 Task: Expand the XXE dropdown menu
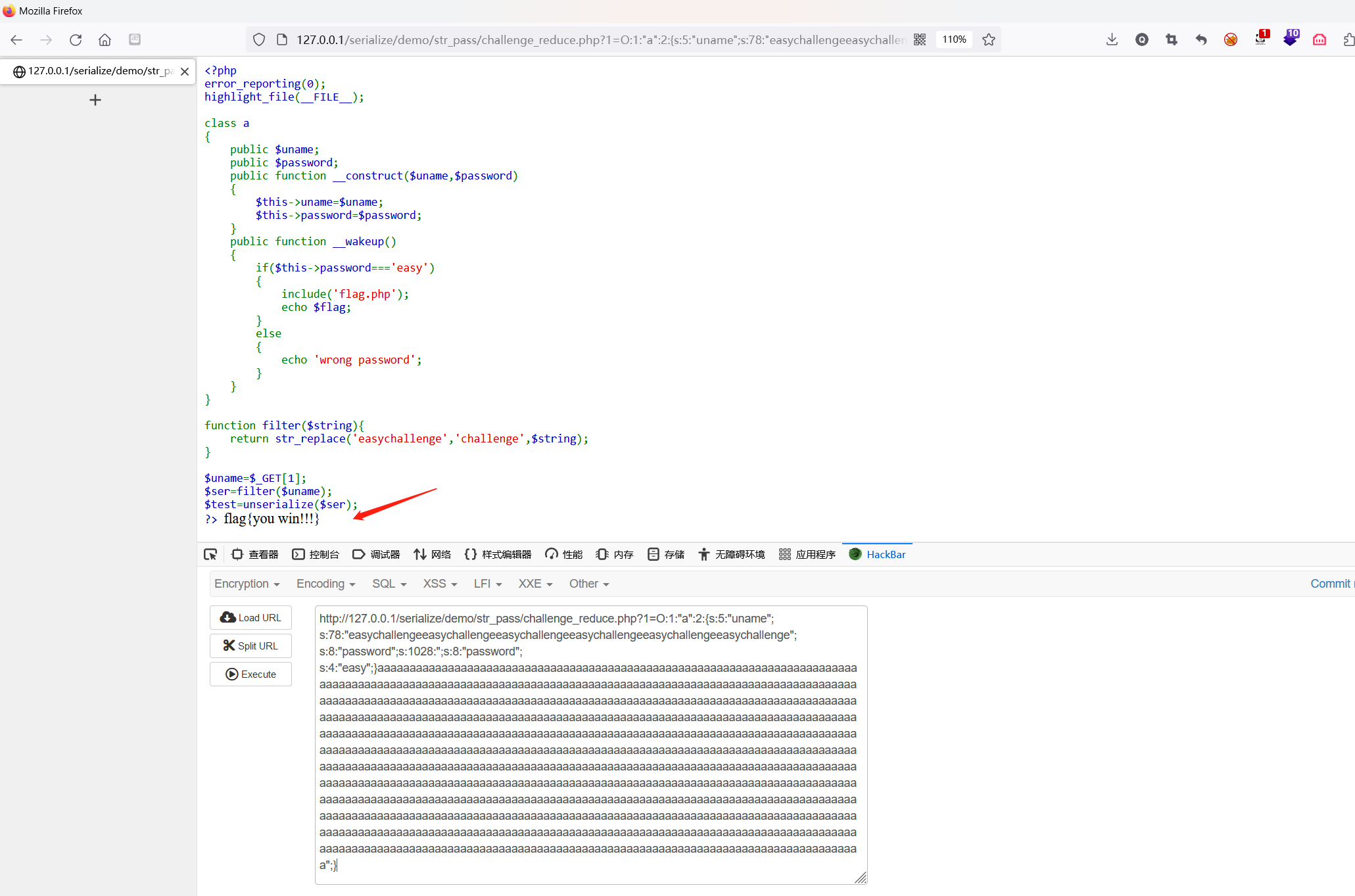[535, 584]
